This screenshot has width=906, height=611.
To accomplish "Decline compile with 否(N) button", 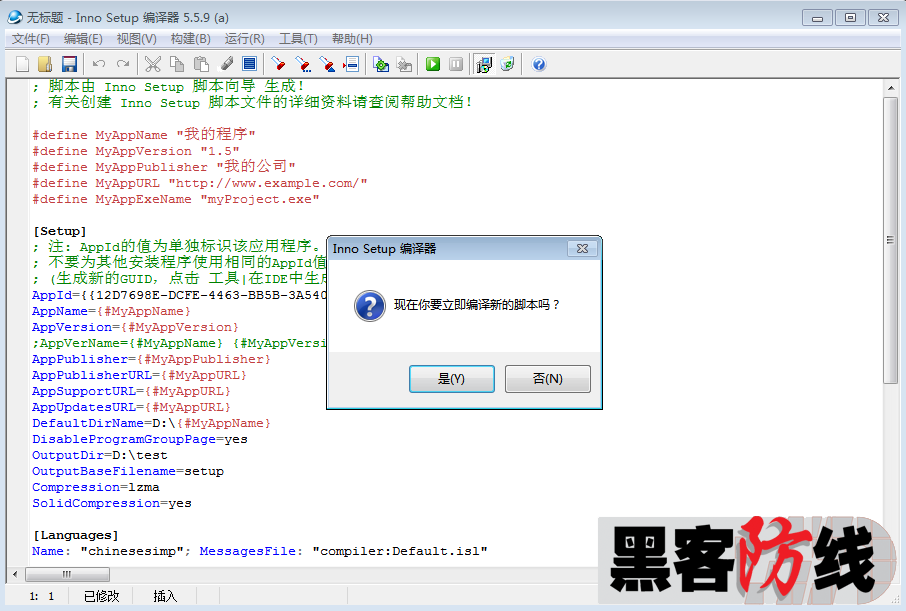I will point(548,379).
